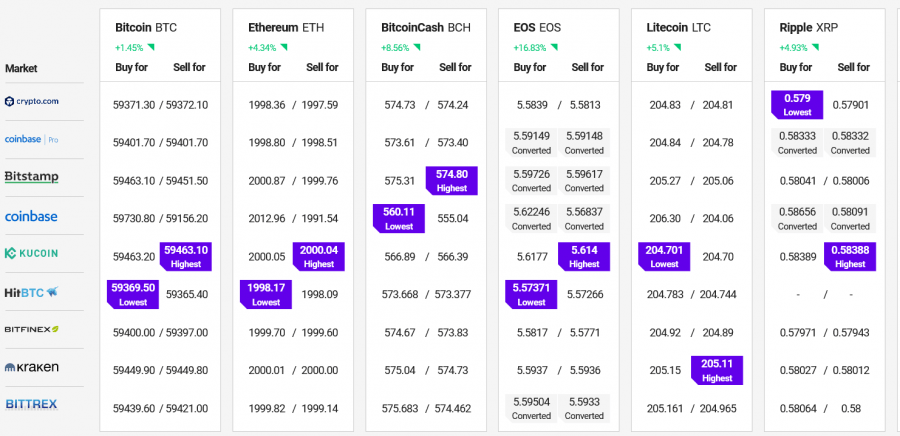Image resolution: width=900 pixels, height=436 pixels.
Task: Open the Kraken exchange logo
Action: (x=32, y=367)
